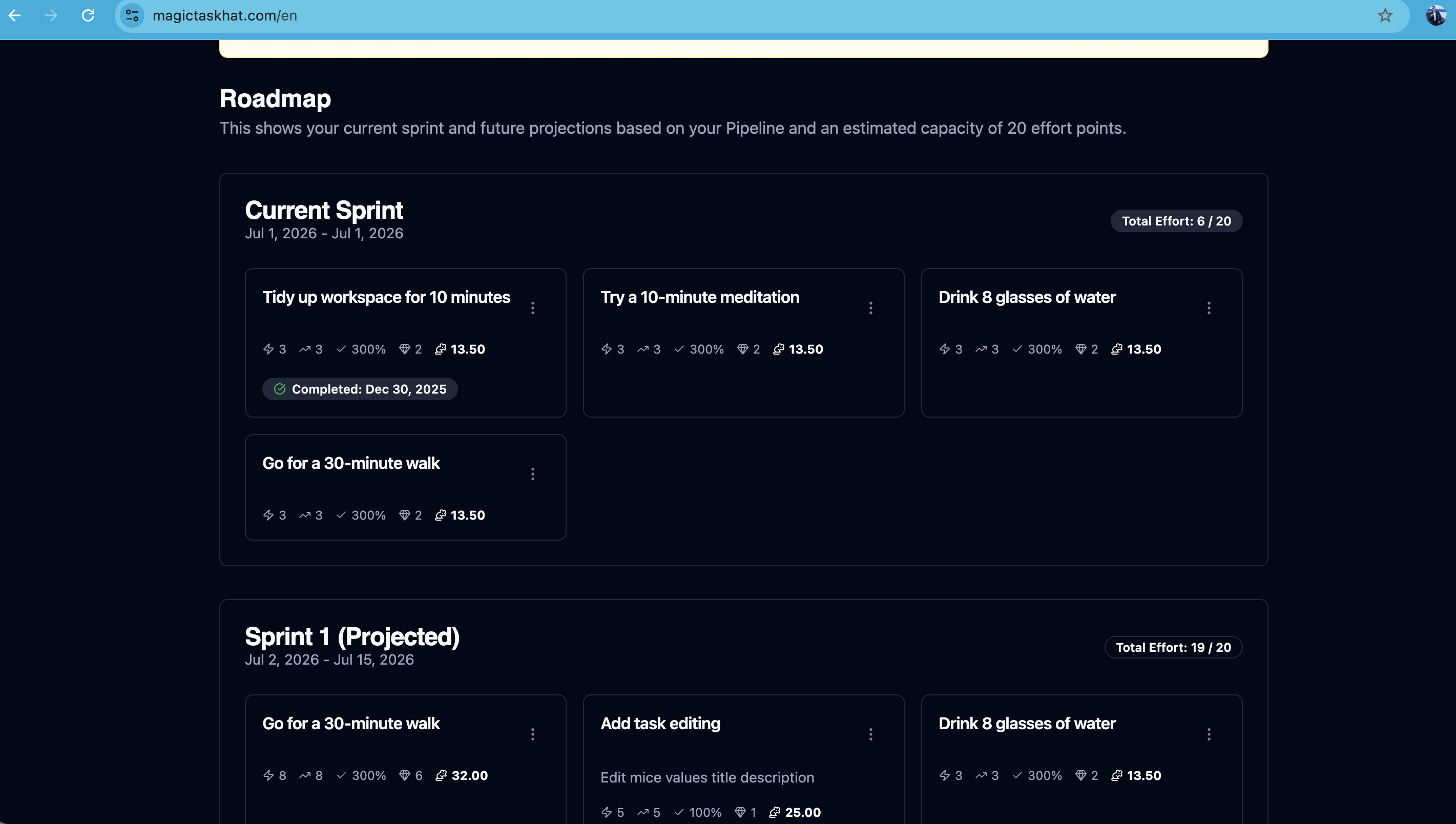Select the Tidy up workspace for 10 minutes title
The image size is (1456, 824).
pyautogui.click(x=386, y=297)
